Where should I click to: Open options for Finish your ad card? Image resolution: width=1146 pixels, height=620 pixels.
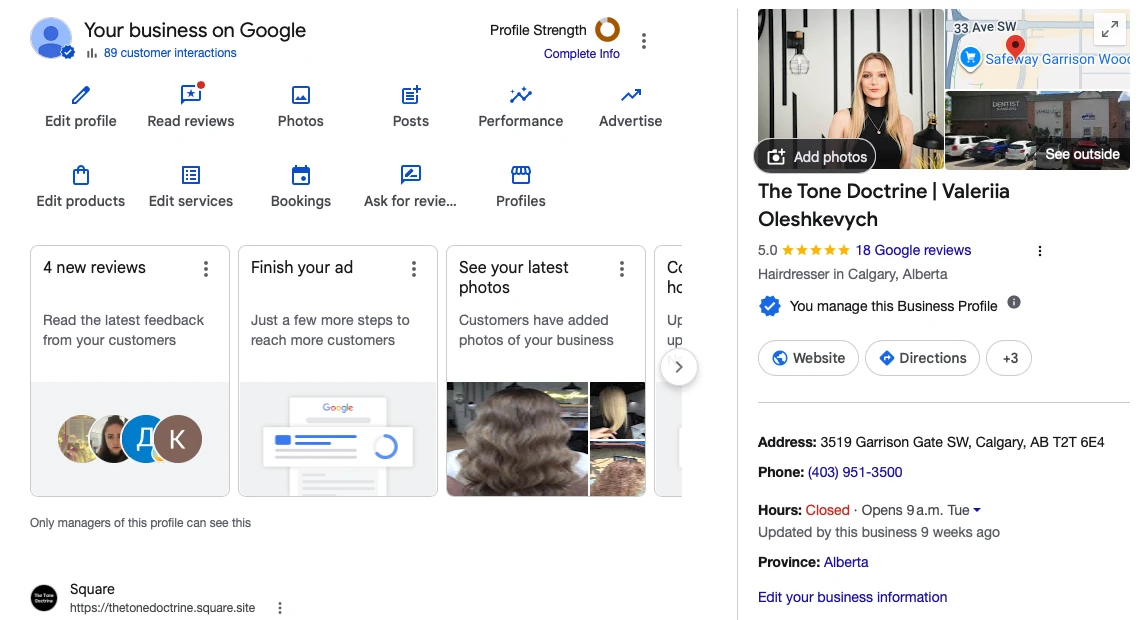point(414,269)
